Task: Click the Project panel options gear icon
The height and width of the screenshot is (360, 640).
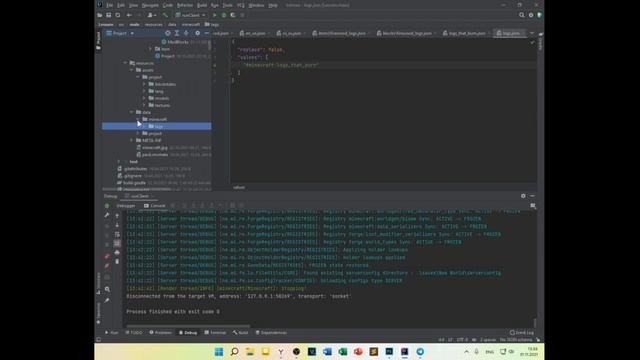Action: (x=198, y=33)
